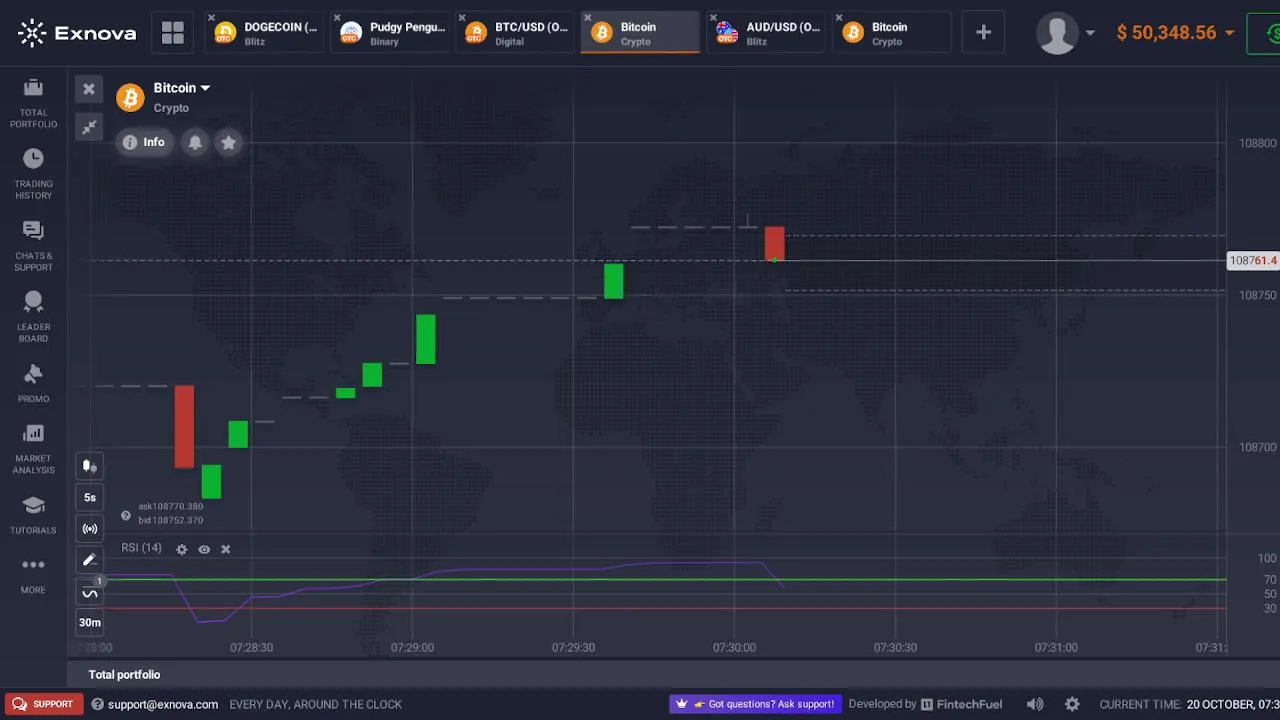Remove the RSI indicator
The image size is (1280, 720).
tap(226, 549)
